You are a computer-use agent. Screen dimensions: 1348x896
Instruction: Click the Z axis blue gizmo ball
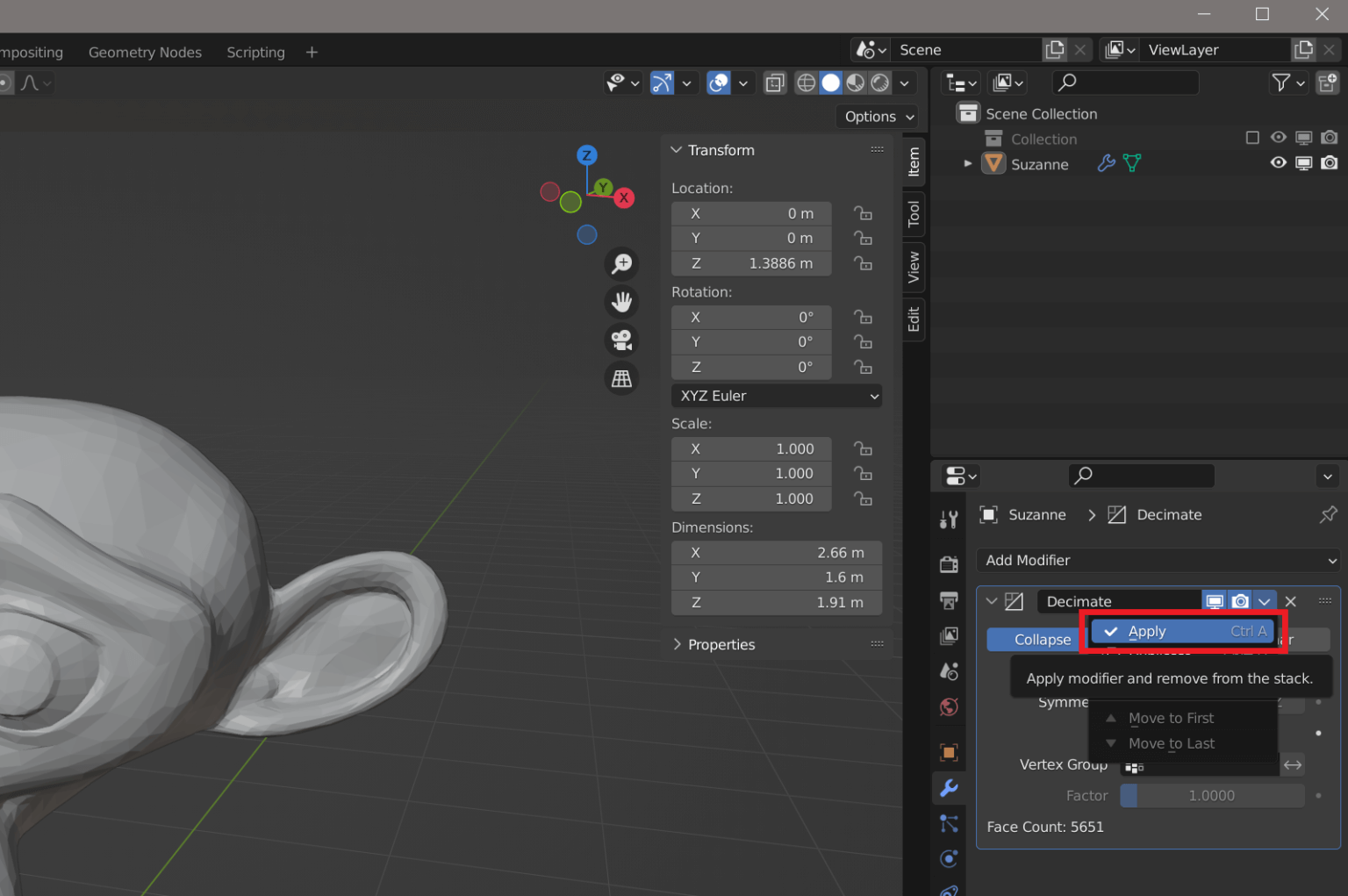click(587, 155)
